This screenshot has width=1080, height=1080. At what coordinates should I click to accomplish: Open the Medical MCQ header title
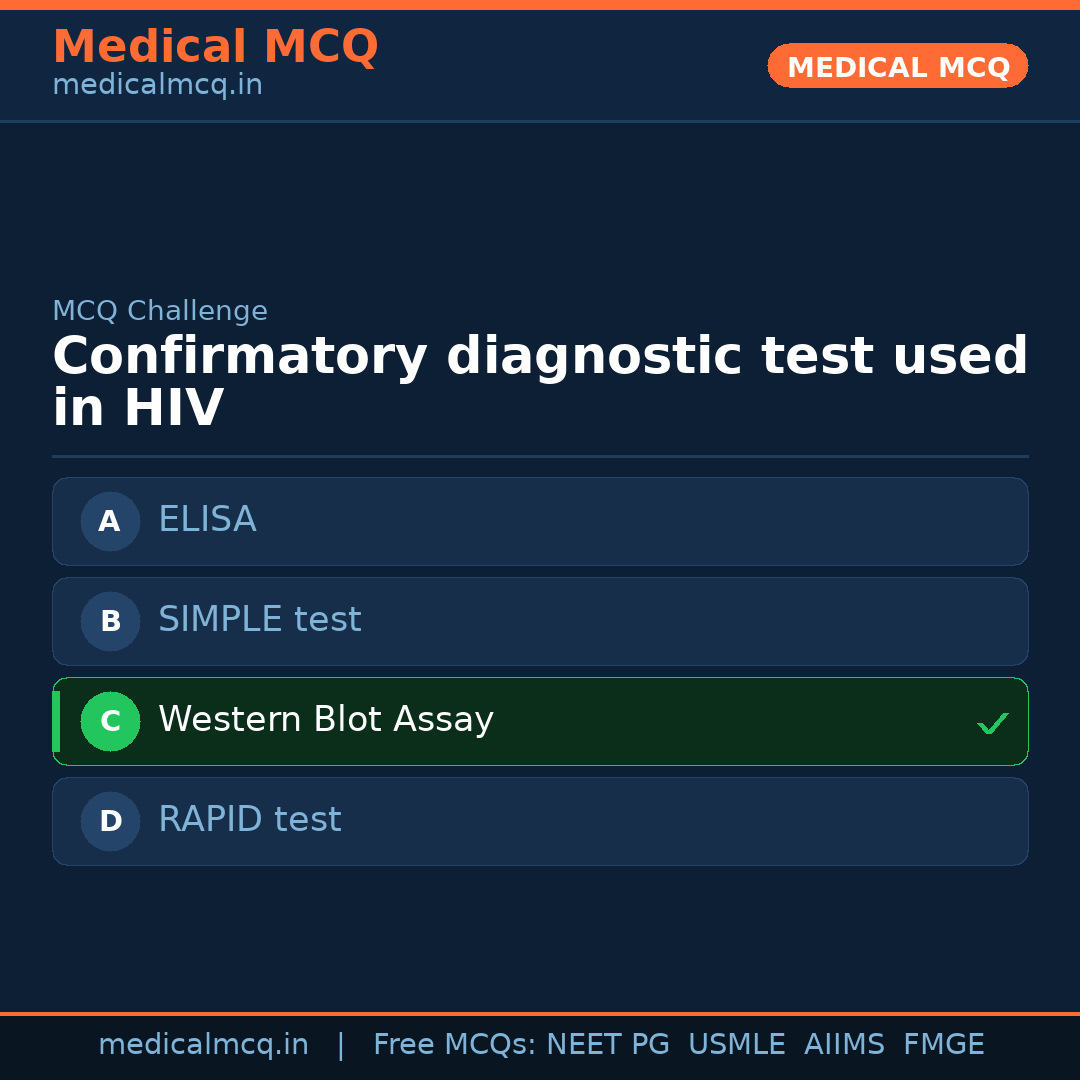(x=215, y=46)
